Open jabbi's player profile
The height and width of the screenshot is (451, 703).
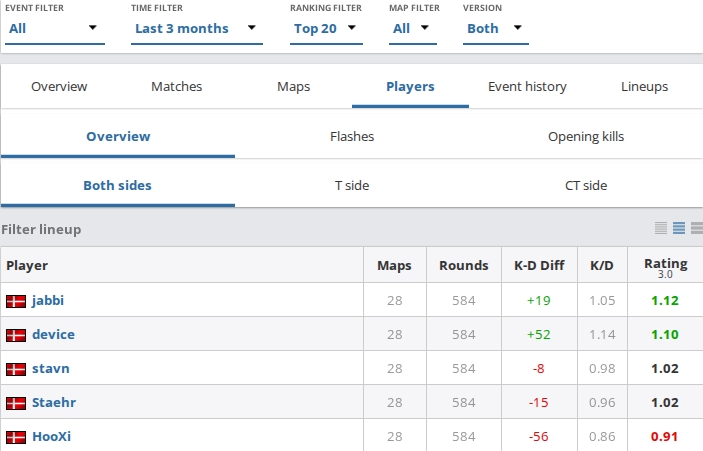click(x=48, y=300)
